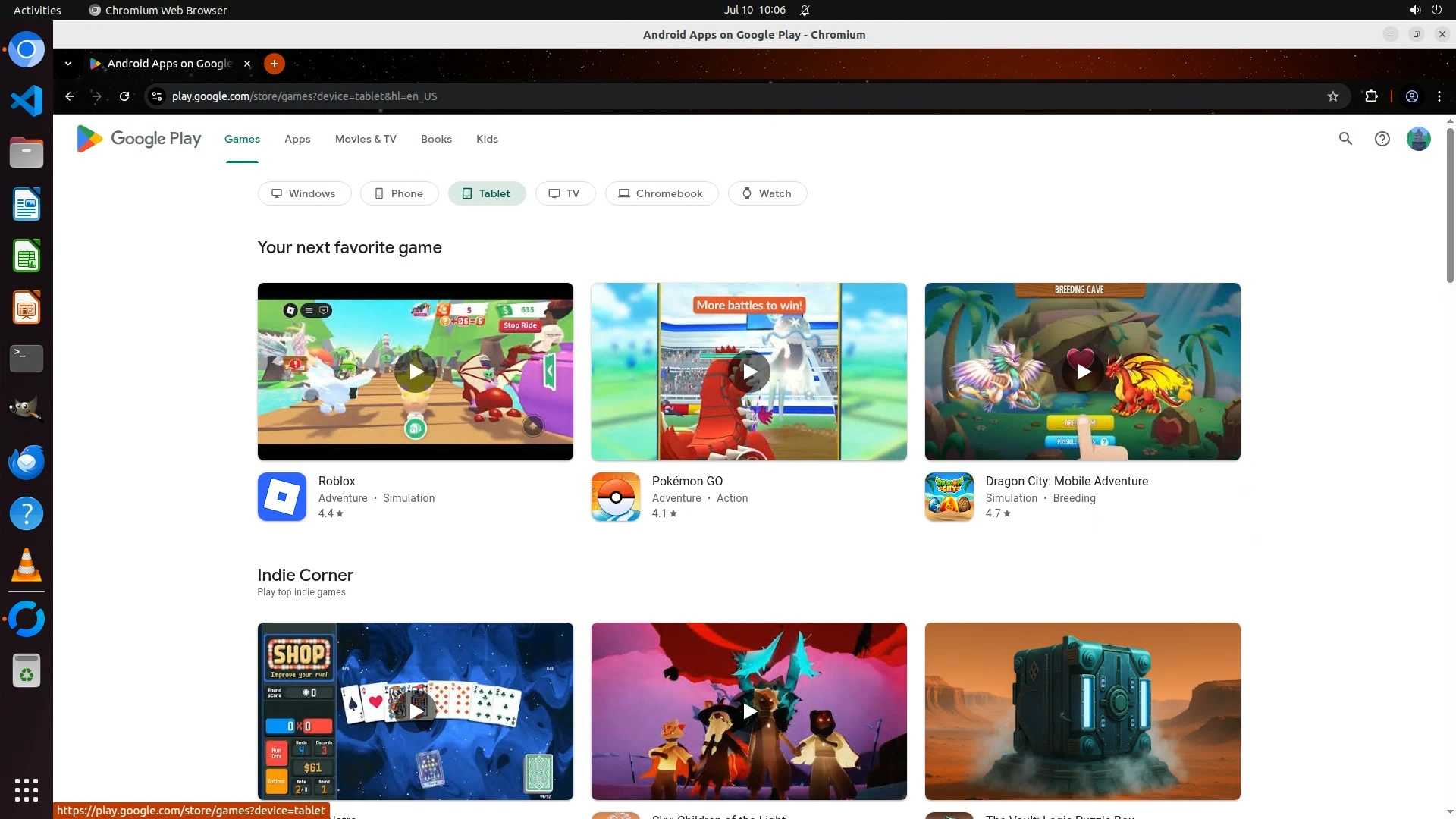Image resolution: width=1456 pixels, height=819 pixels.
Task: Play the Roblox video preview
Action: pos(416,372)
